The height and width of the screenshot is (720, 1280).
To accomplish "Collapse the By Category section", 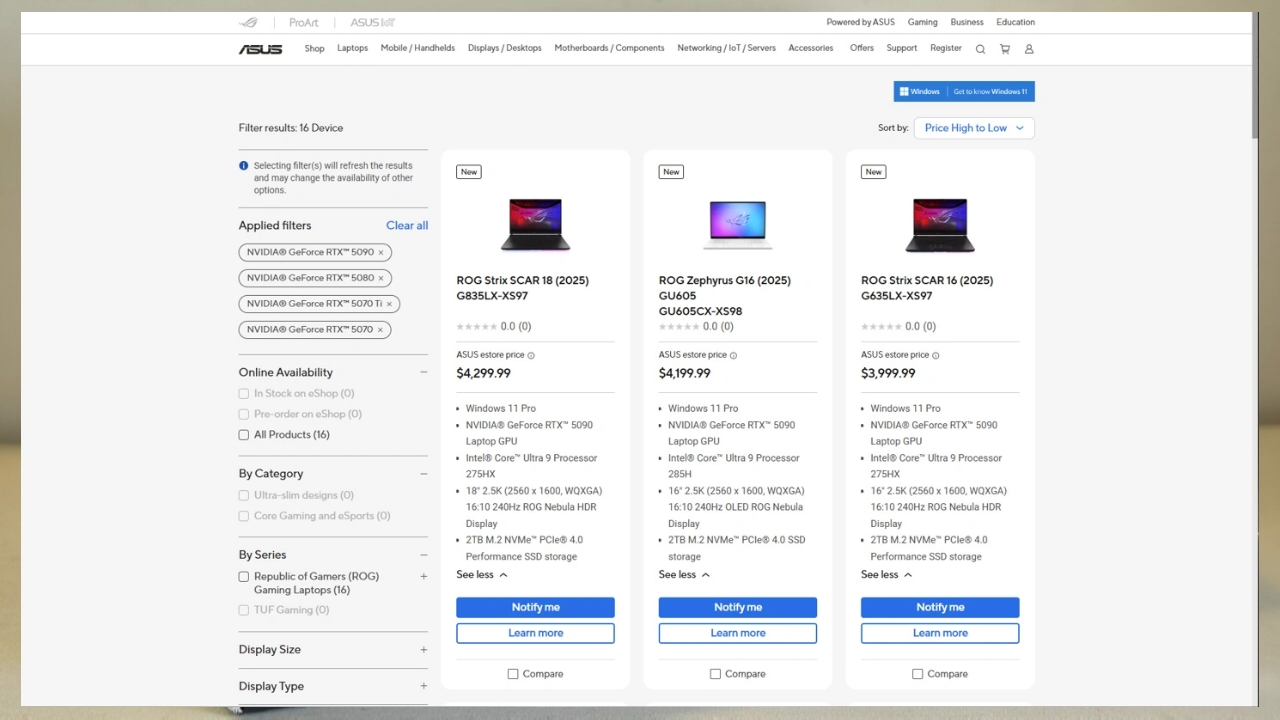I will tap(423, 474).
